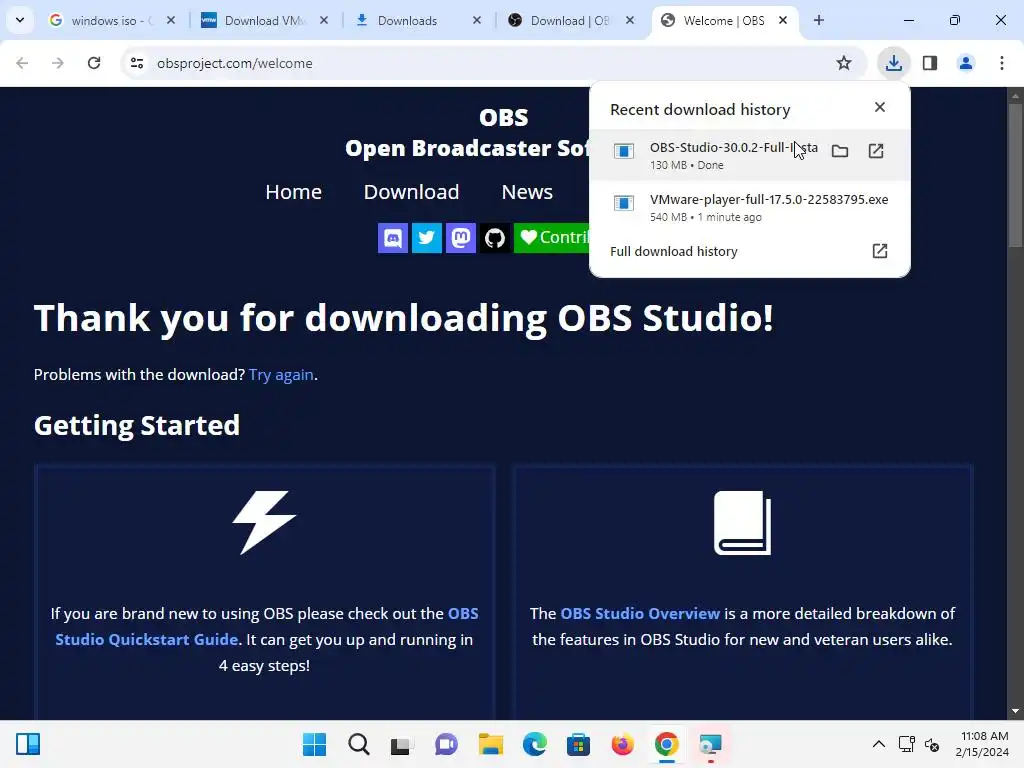The image size is (1024, 768).
Task: Open full download history external icon
Action: pos(880,251)
